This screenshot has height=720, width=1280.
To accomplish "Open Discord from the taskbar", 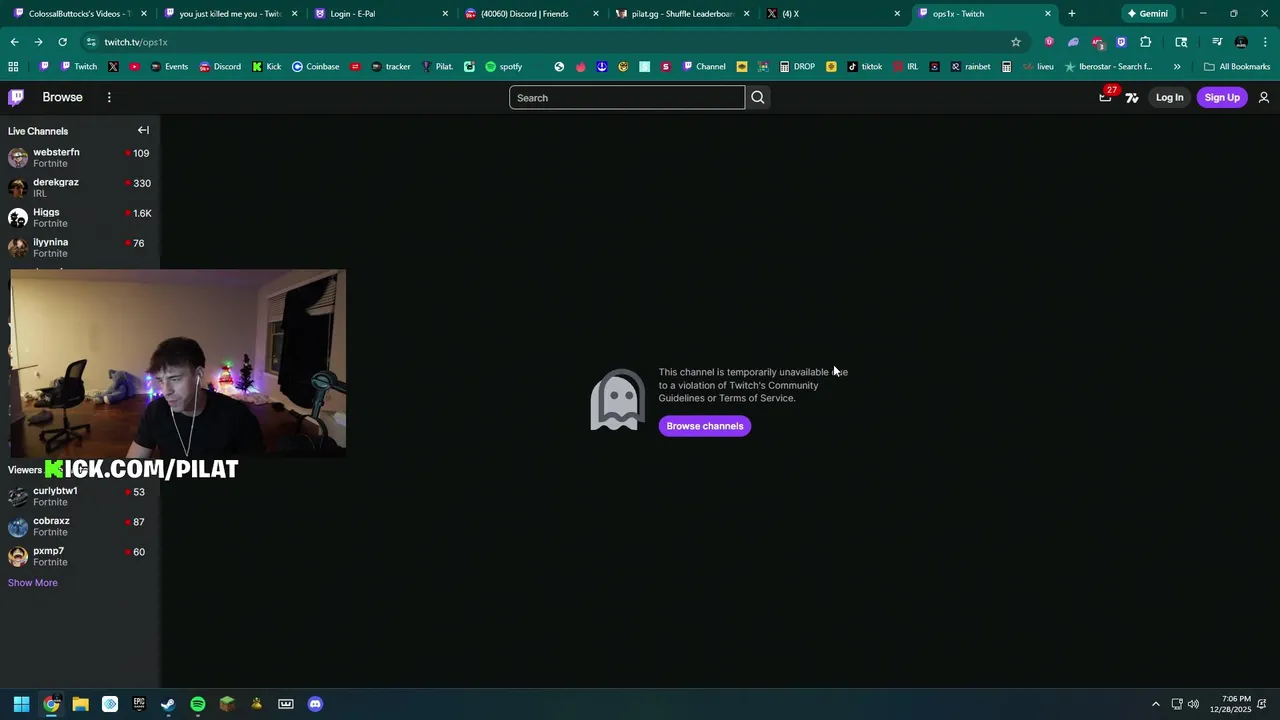I will pos(315,704).
